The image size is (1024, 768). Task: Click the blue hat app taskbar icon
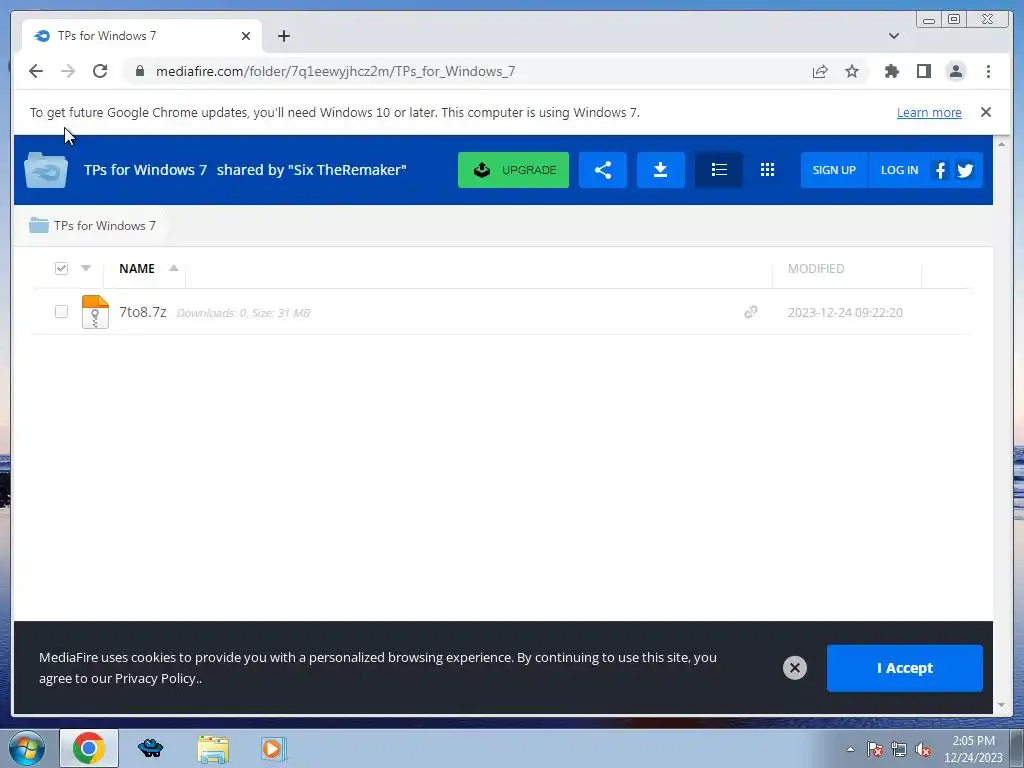pyautogui.click(x=151, y=749)
